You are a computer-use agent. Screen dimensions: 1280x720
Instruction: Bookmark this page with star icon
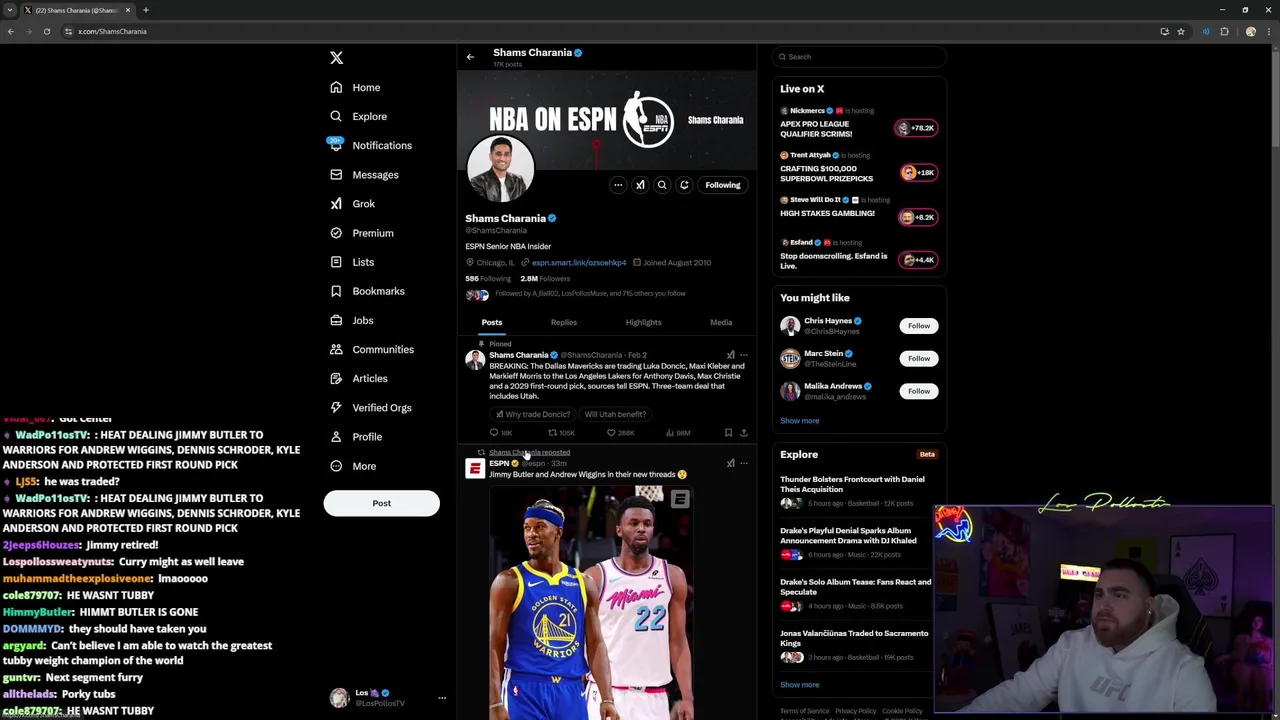pos(1181,32)
